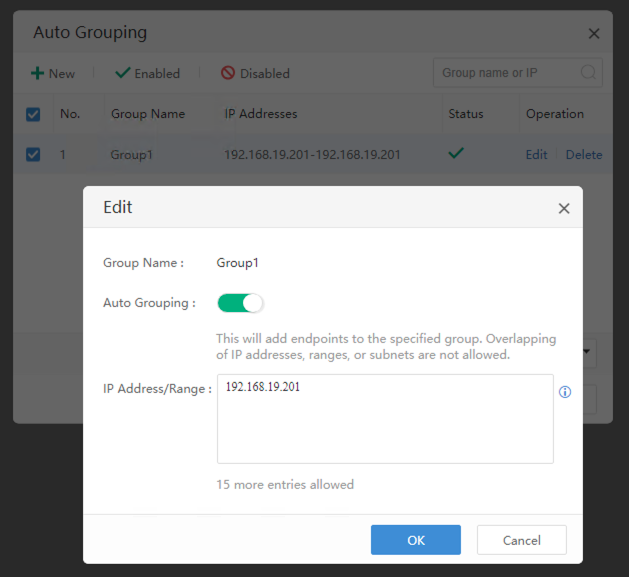
Task: Uncheck the Group1 row checkbox
Action: coord(33,154)
